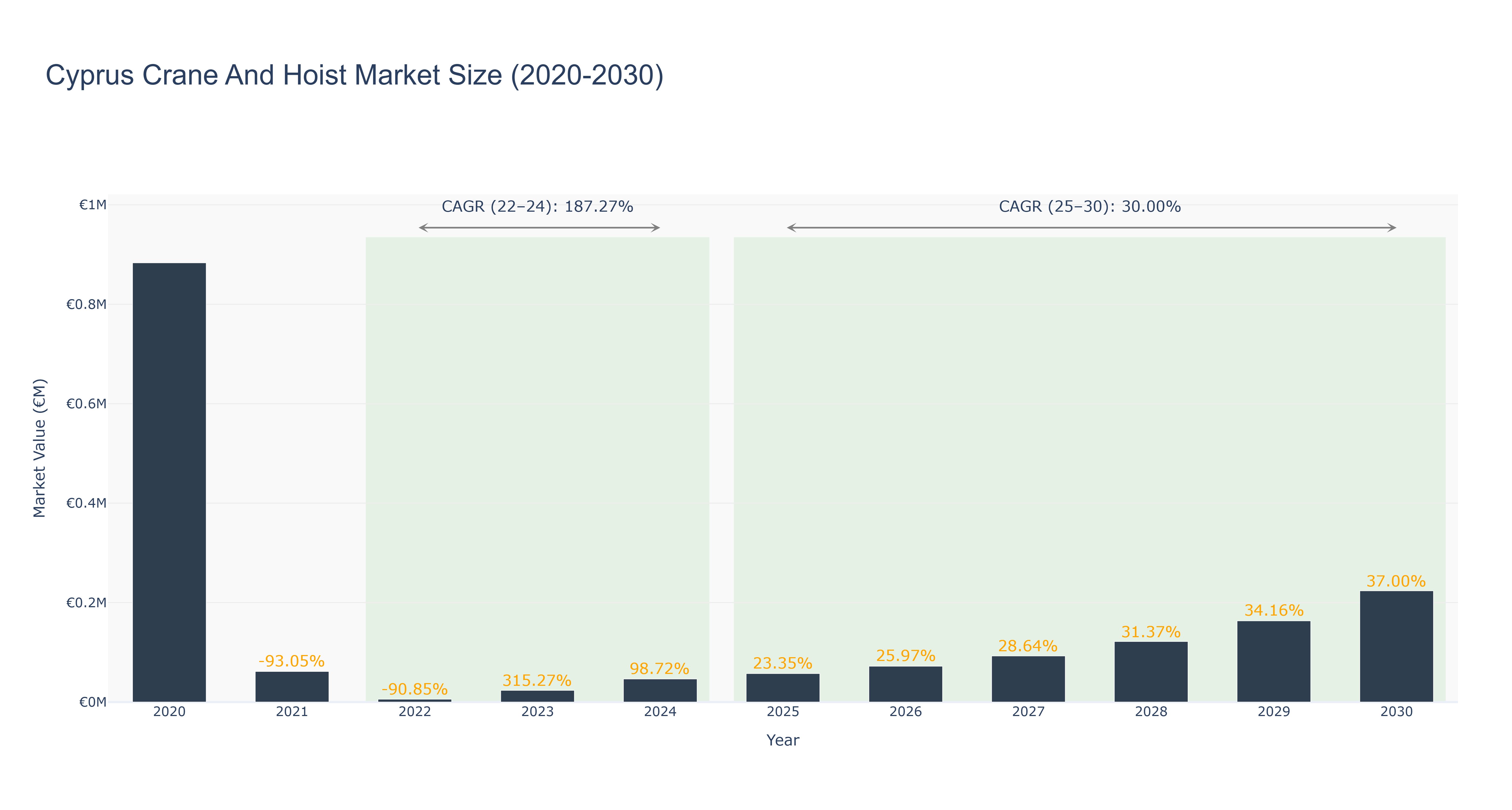Click the 2029 bar
1512x810 pixels.
coord(1274,661)
